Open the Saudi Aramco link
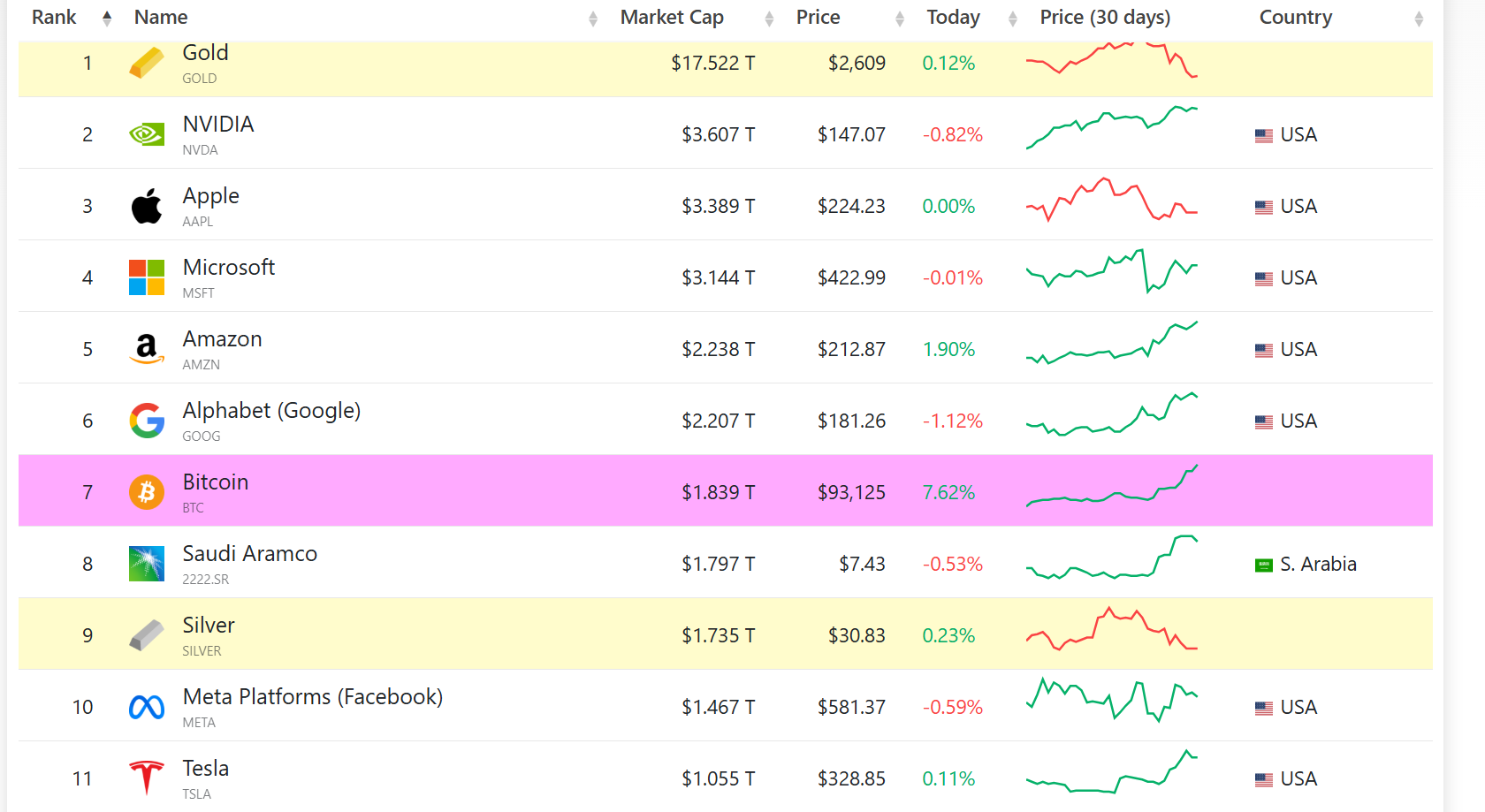Image resolution: width=1485 pixels, height=812 pixels. [x=249, y=553]
